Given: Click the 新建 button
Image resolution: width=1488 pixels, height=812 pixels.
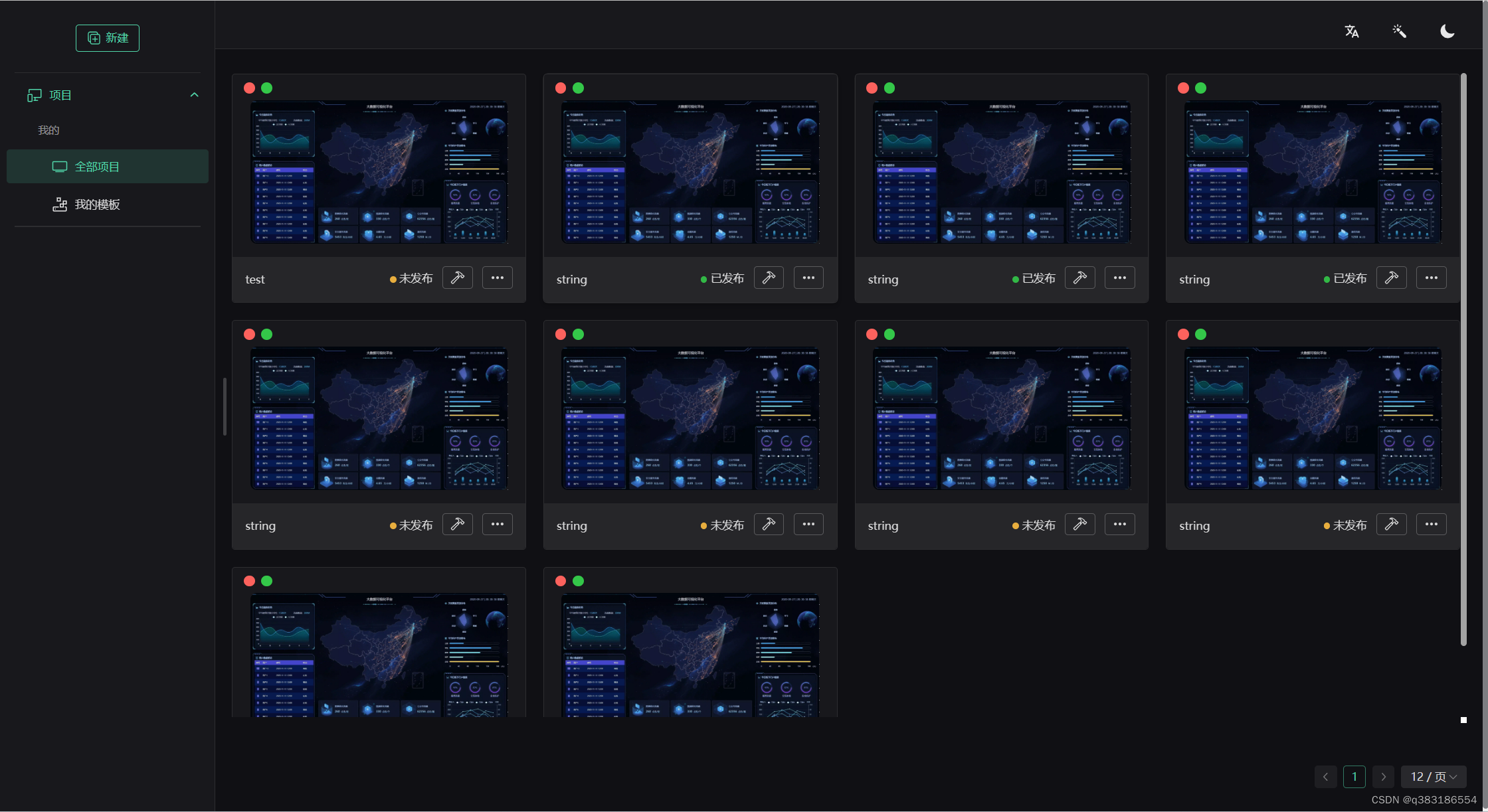Looking at the screenshot, I should [x=108, y=38].
